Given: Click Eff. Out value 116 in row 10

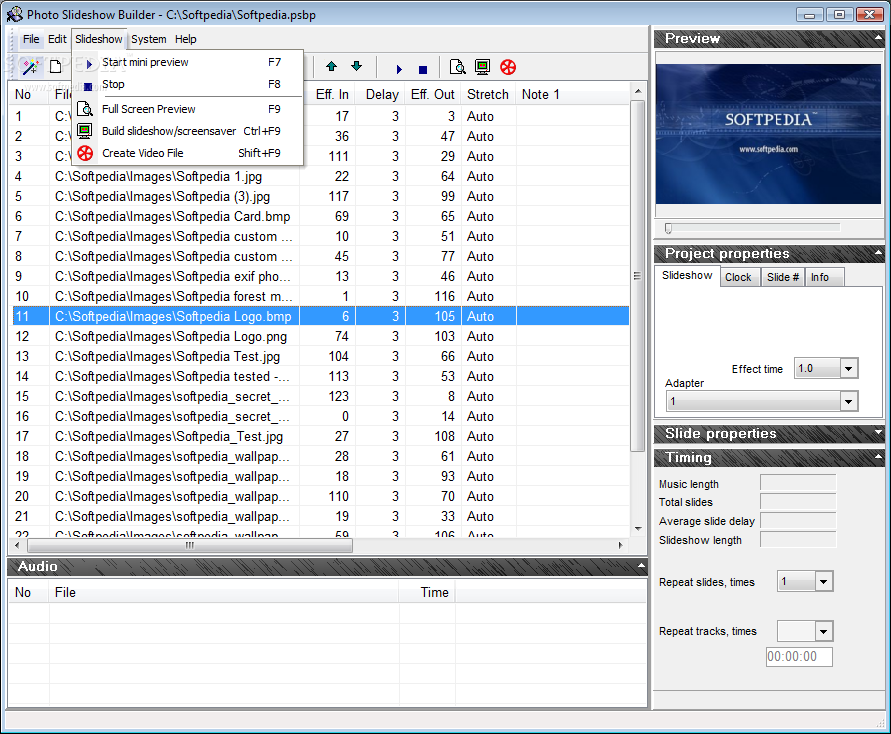Looking at the screenshot, I should (x=444, y=297).
